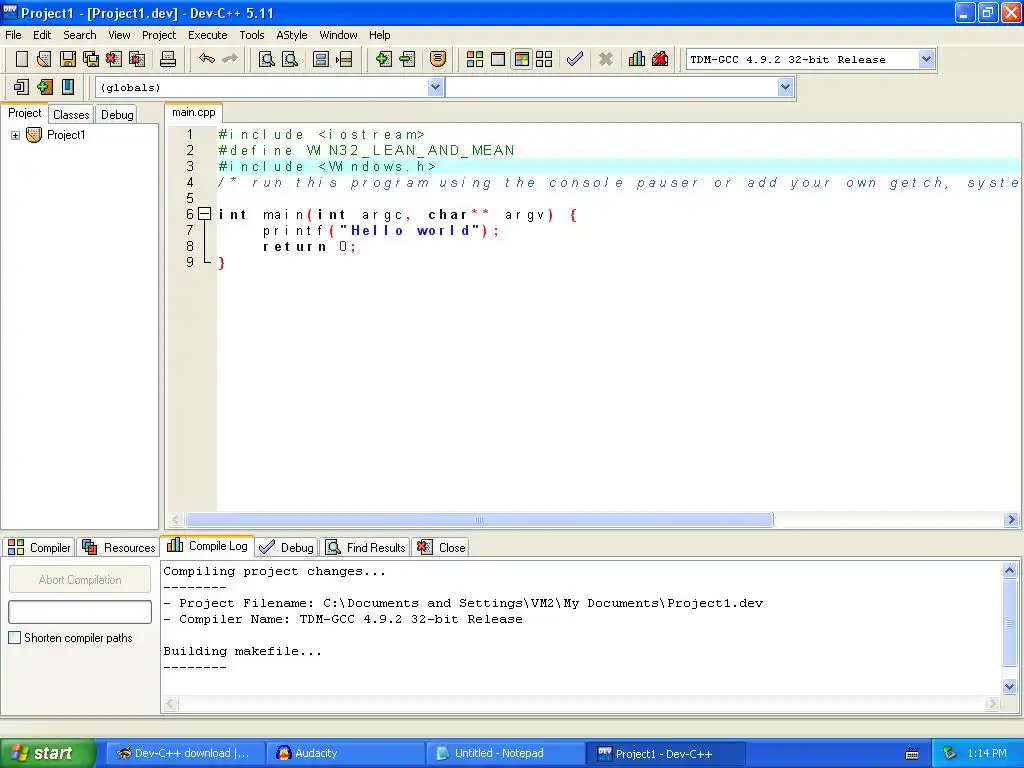Viewport: 1024px width, 768px height.
Task: Open compiler set dropdown TDM-GCC 4.9.2
Action: [x=925, y=59]
